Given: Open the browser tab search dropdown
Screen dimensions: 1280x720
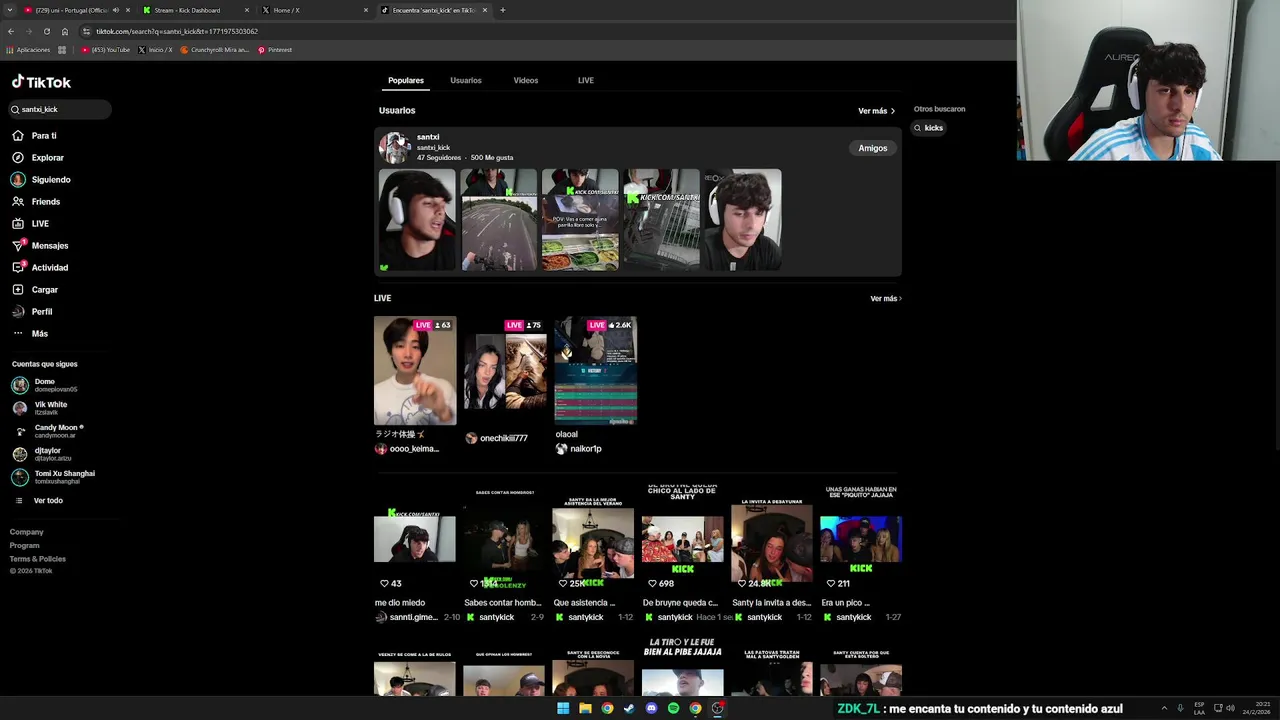Looking at the screenshot, I should pyautogui.click(x=10, y=10).
